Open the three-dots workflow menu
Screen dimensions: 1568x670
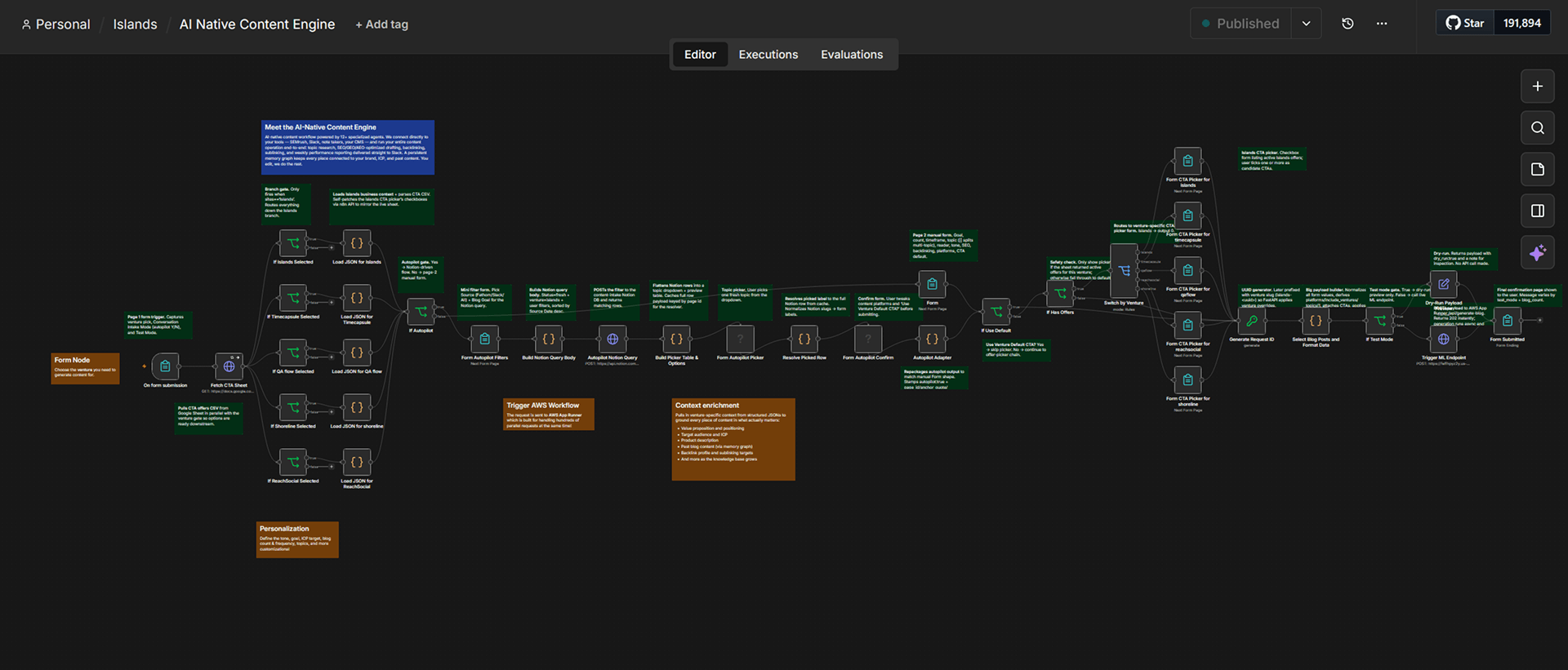point(1382,24)
